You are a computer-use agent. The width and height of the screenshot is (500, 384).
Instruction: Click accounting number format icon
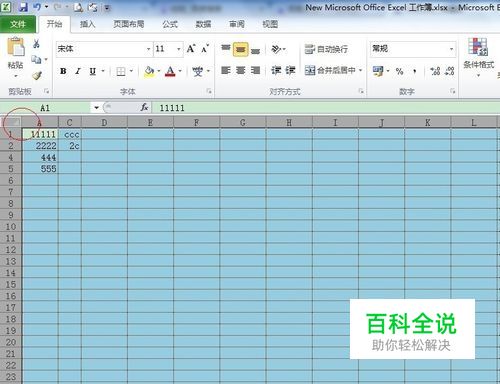[378, 71]
